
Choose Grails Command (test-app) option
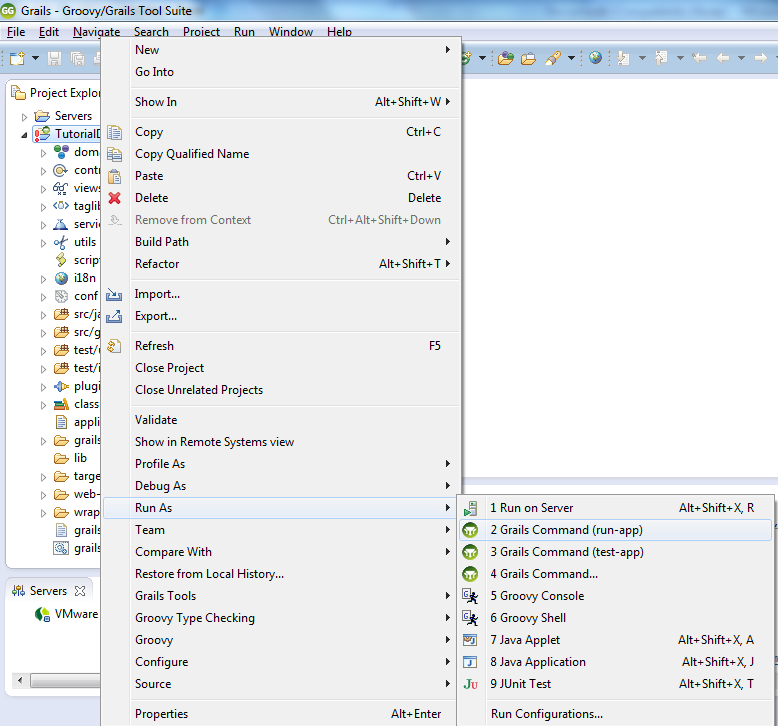point(566,552)
